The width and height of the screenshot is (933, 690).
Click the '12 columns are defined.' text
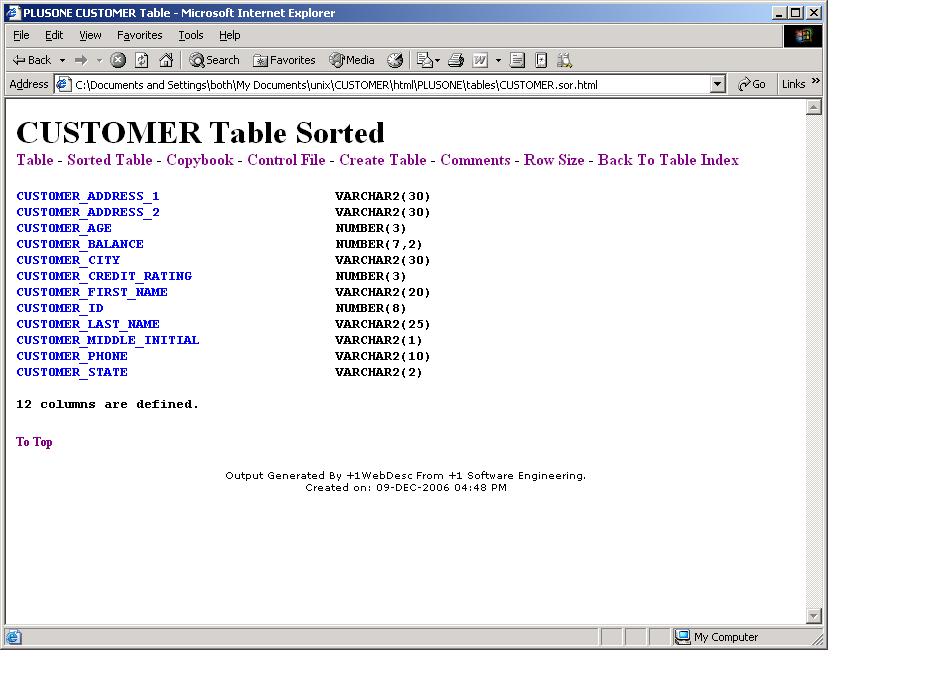pos(107,404)
